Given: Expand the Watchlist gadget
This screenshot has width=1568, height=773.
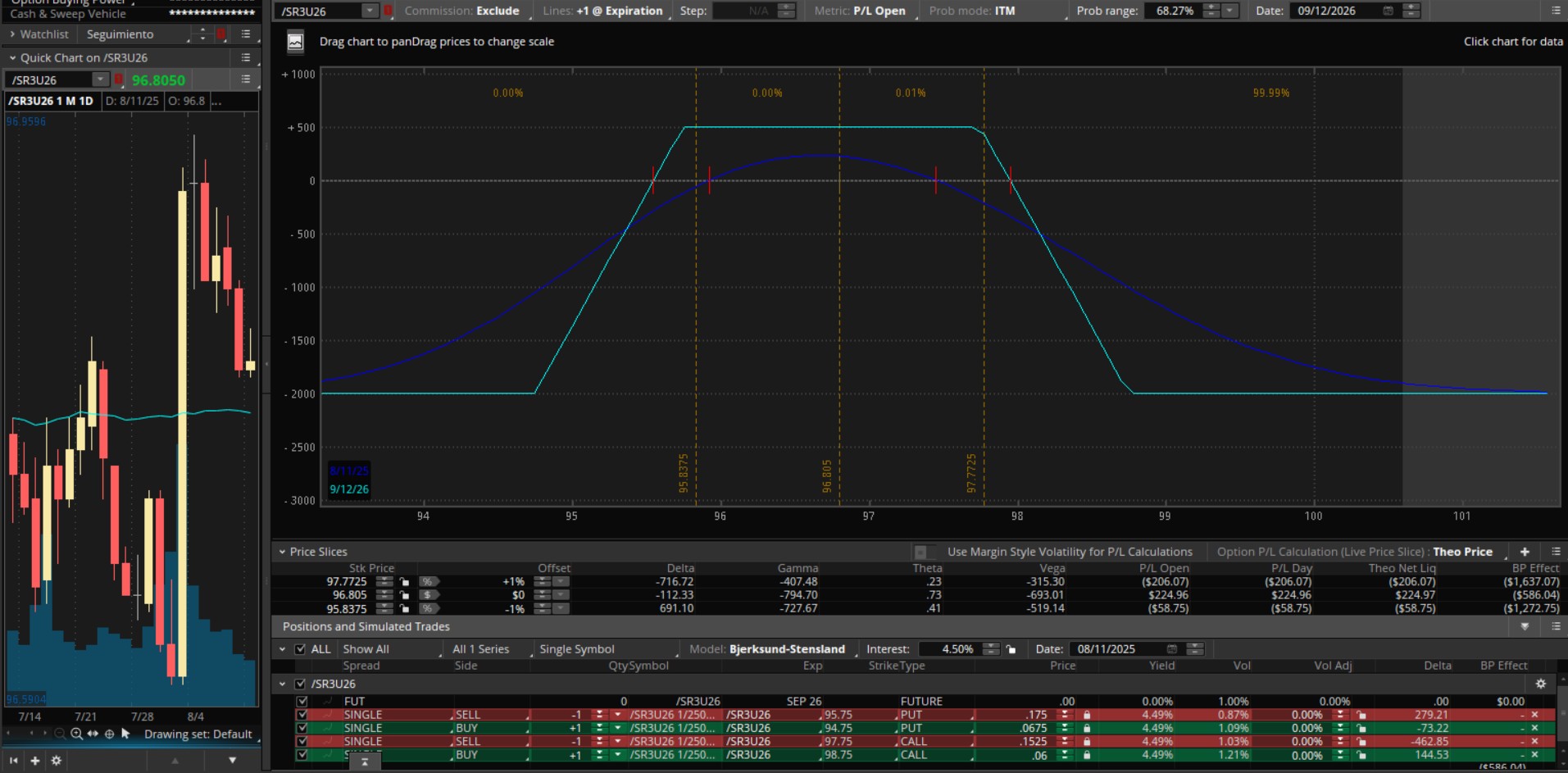Looking at the screenshot, I should (x=12, y=34).
